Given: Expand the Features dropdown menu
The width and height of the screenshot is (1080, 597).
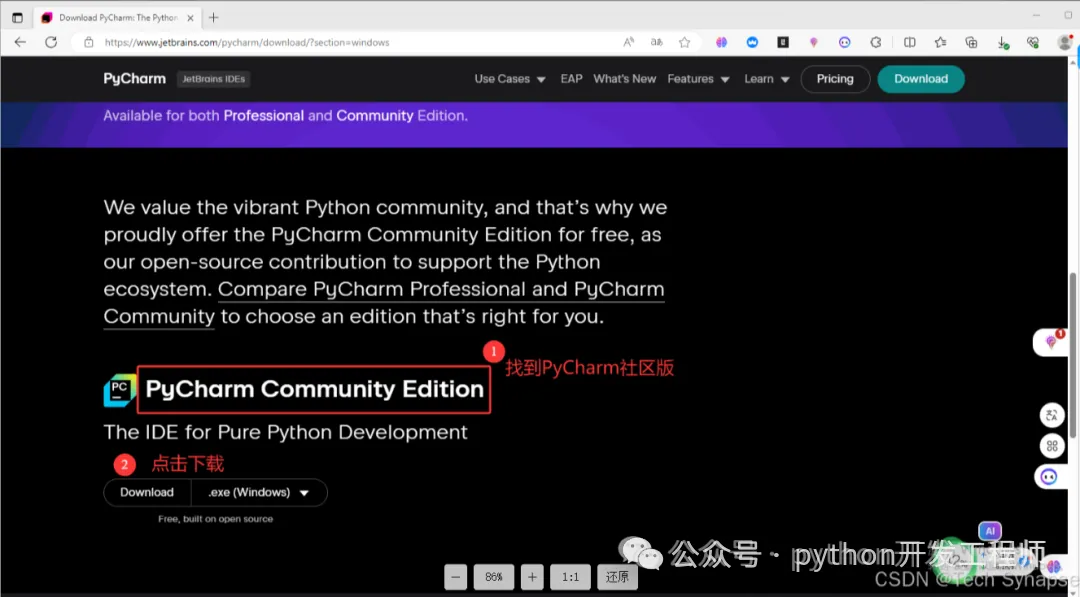Looking at the screenshot, I should [698, 79].
